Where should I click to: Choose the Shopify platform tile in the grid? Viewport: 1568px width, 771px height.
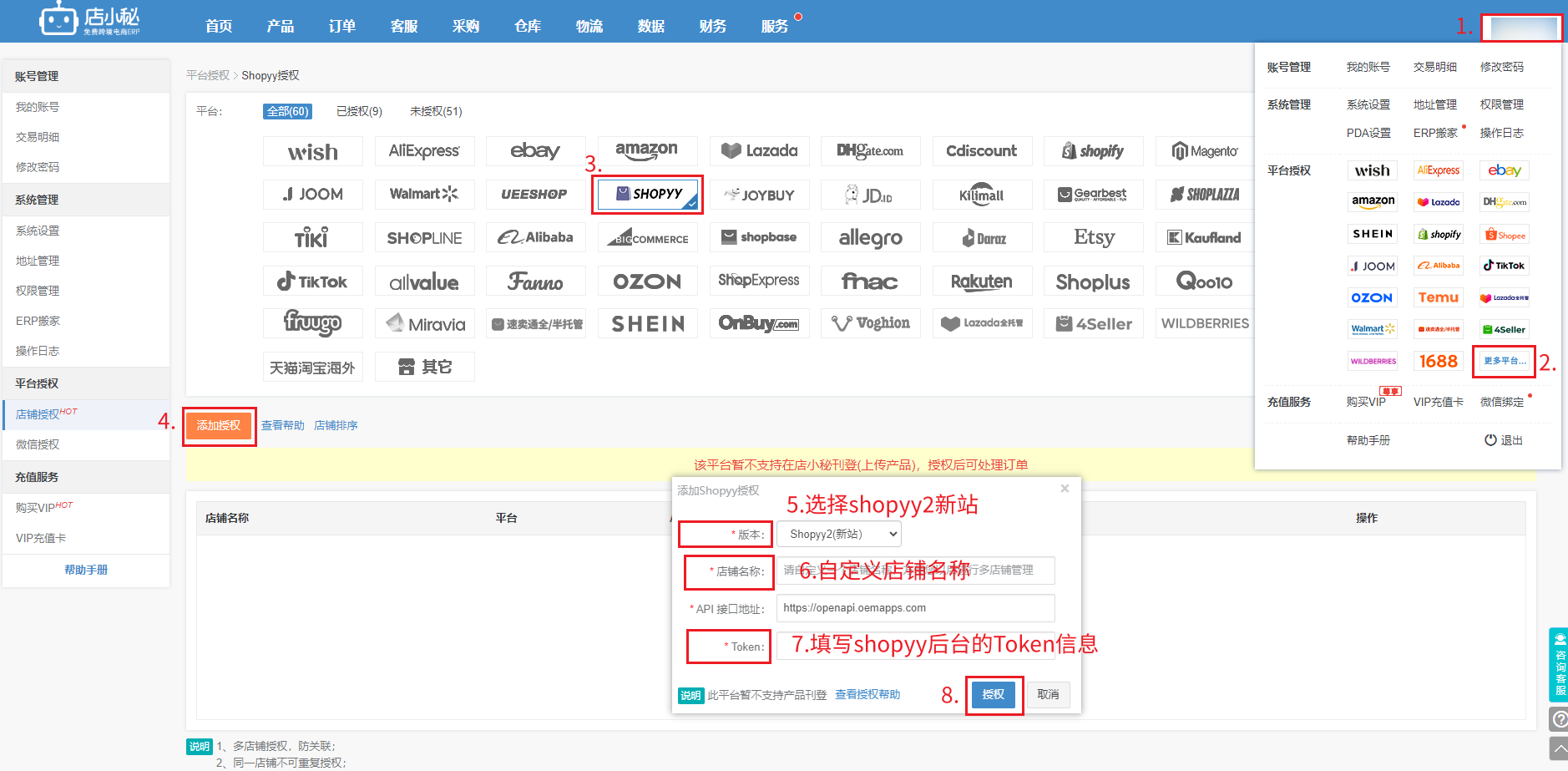click(x=1094, y=151)
